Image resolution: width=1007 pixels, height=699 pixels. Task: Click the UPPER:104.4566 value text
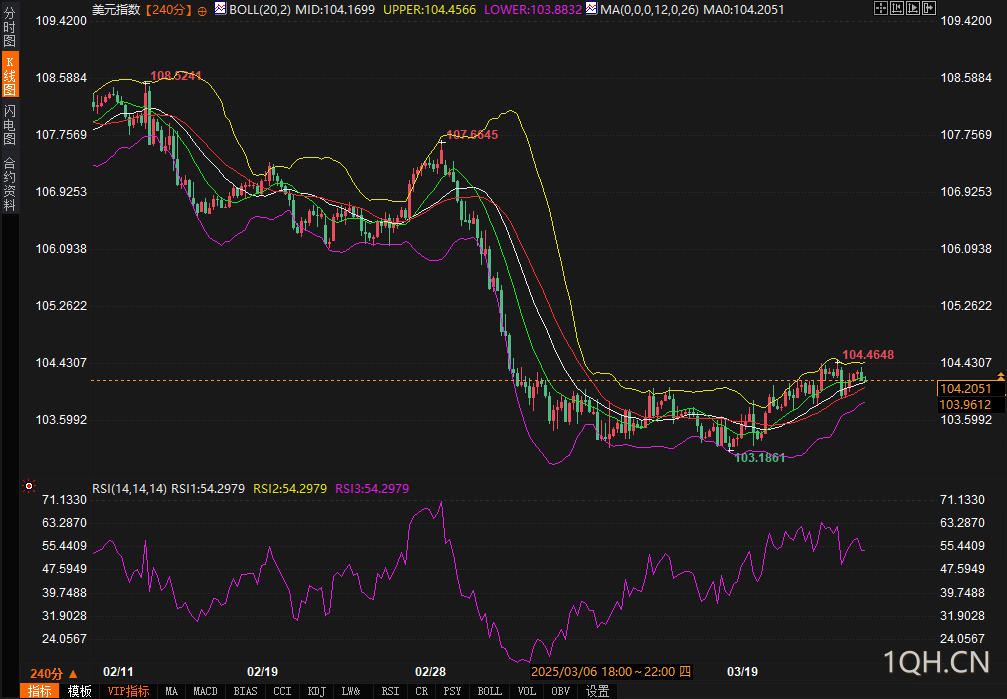point(430,10)
